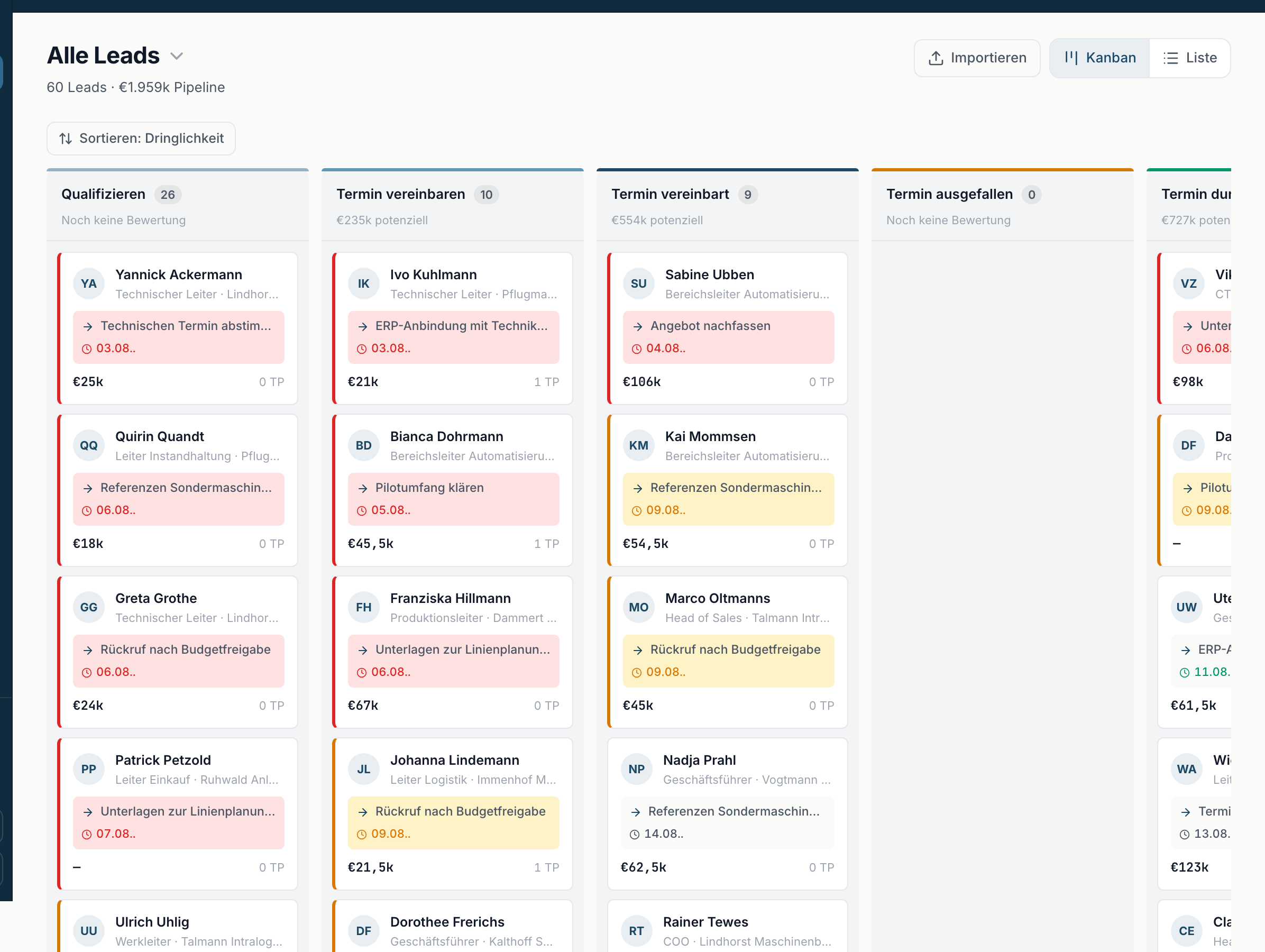Click the JL avatar of Johanna Lindemann
The width and height of the screenshot is (1265, 952).
(x=364, y=769)
